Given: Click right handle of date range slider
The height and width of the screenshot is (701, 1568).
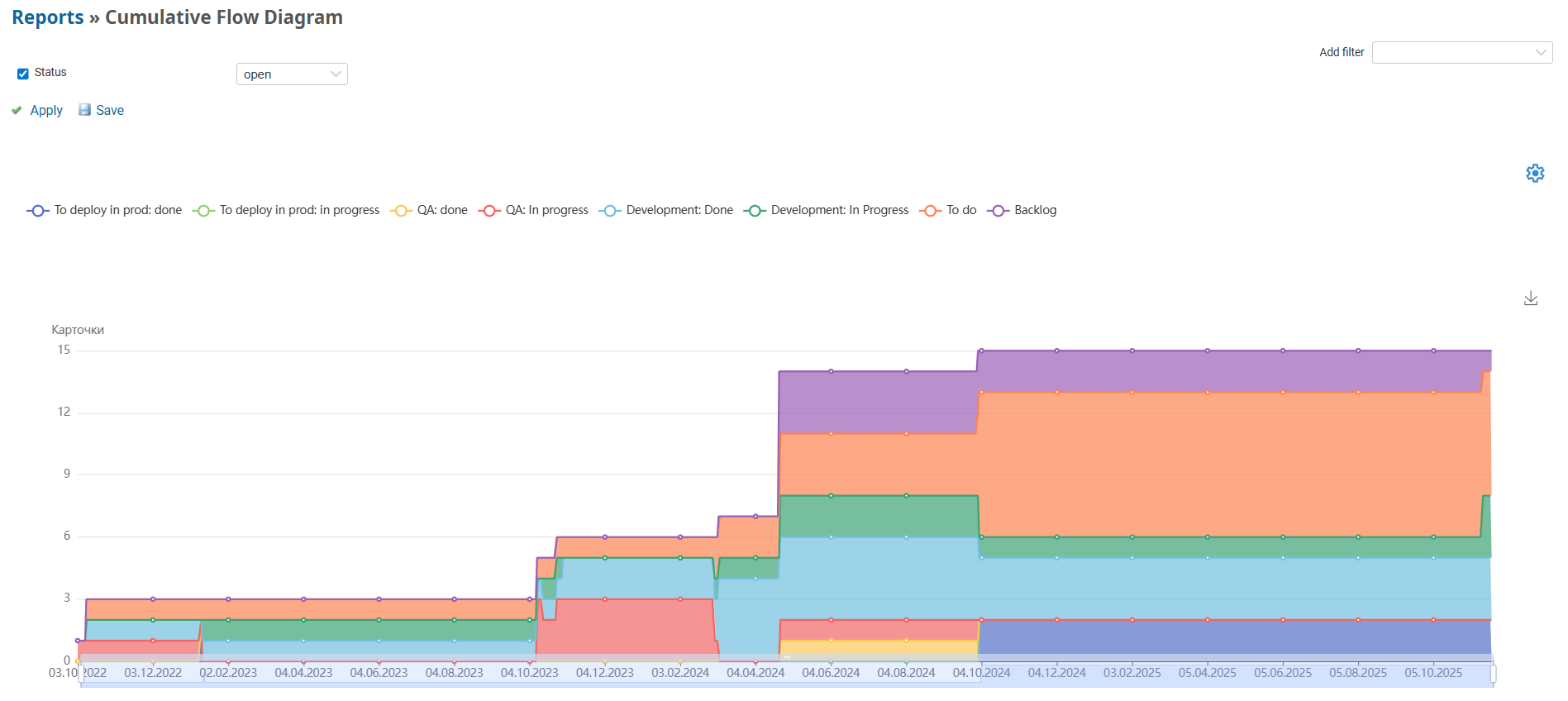Looking at the screenshot, I should 1493,674.
